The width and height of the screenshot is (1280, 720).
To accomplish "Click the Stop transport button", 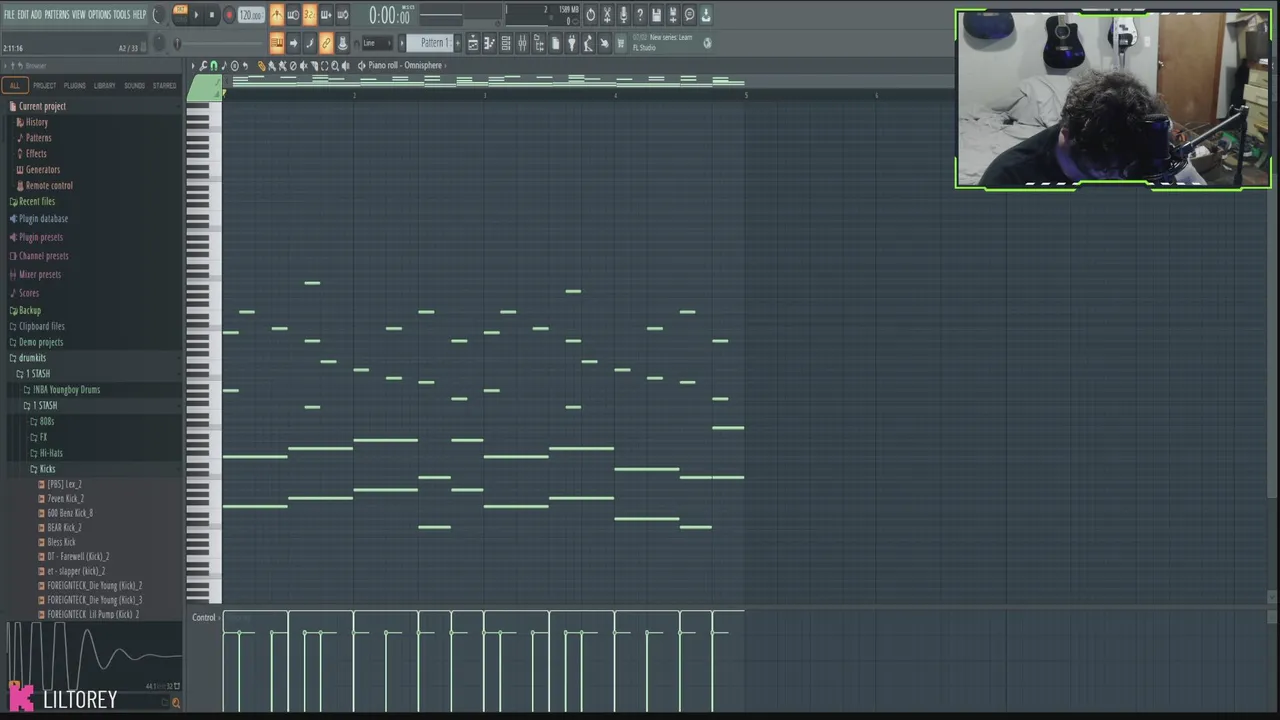I will pos(212,15).
